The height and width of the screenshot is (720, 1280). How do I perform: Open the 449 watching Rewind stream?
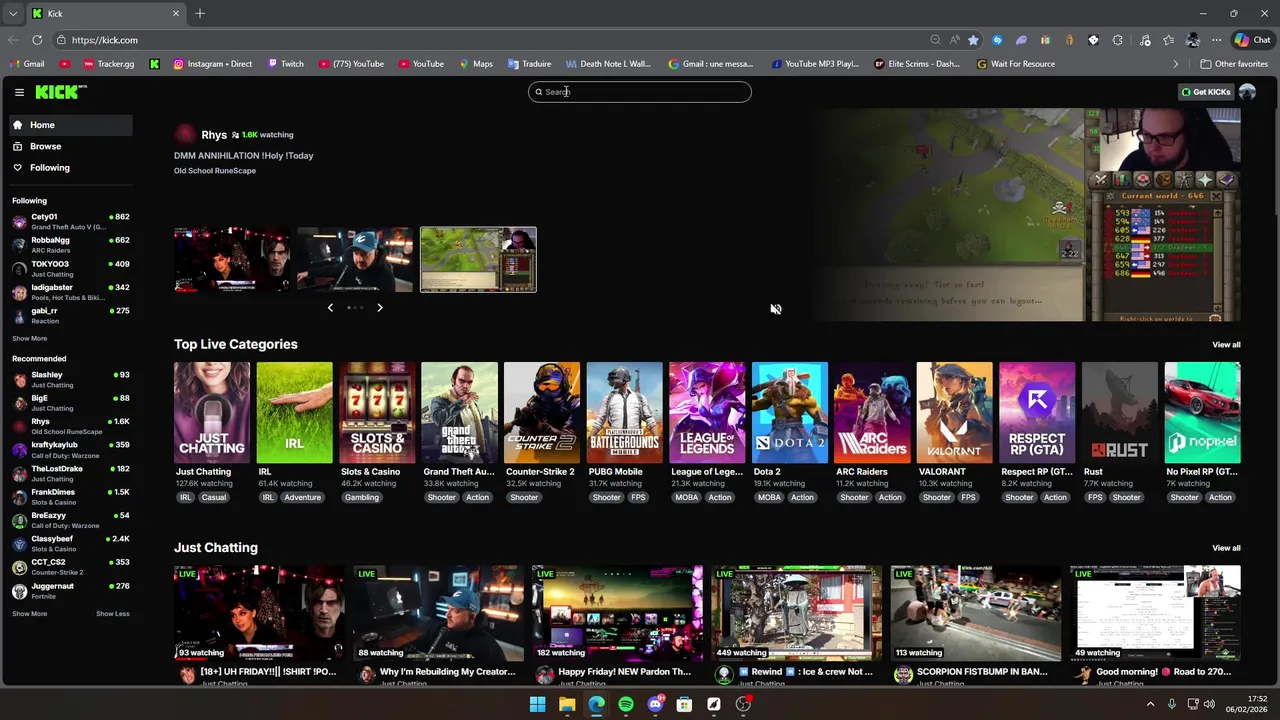[797, 613]
